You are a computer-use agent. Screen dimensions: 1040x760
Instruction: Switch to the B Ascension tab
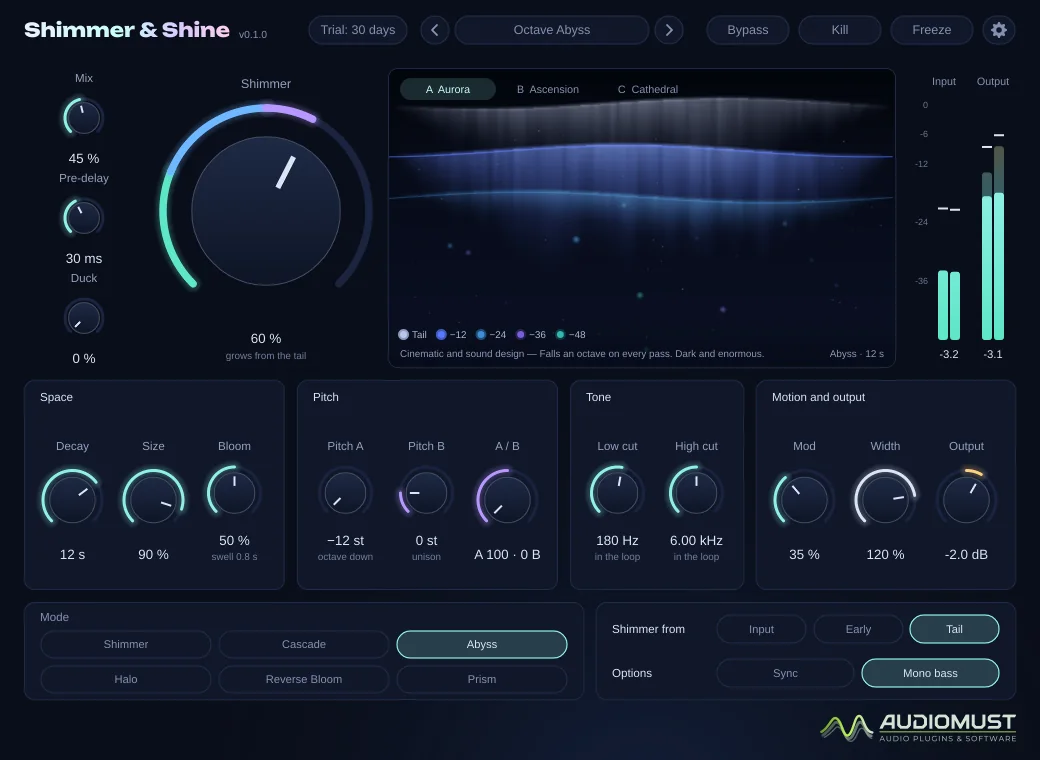point(548,89)
